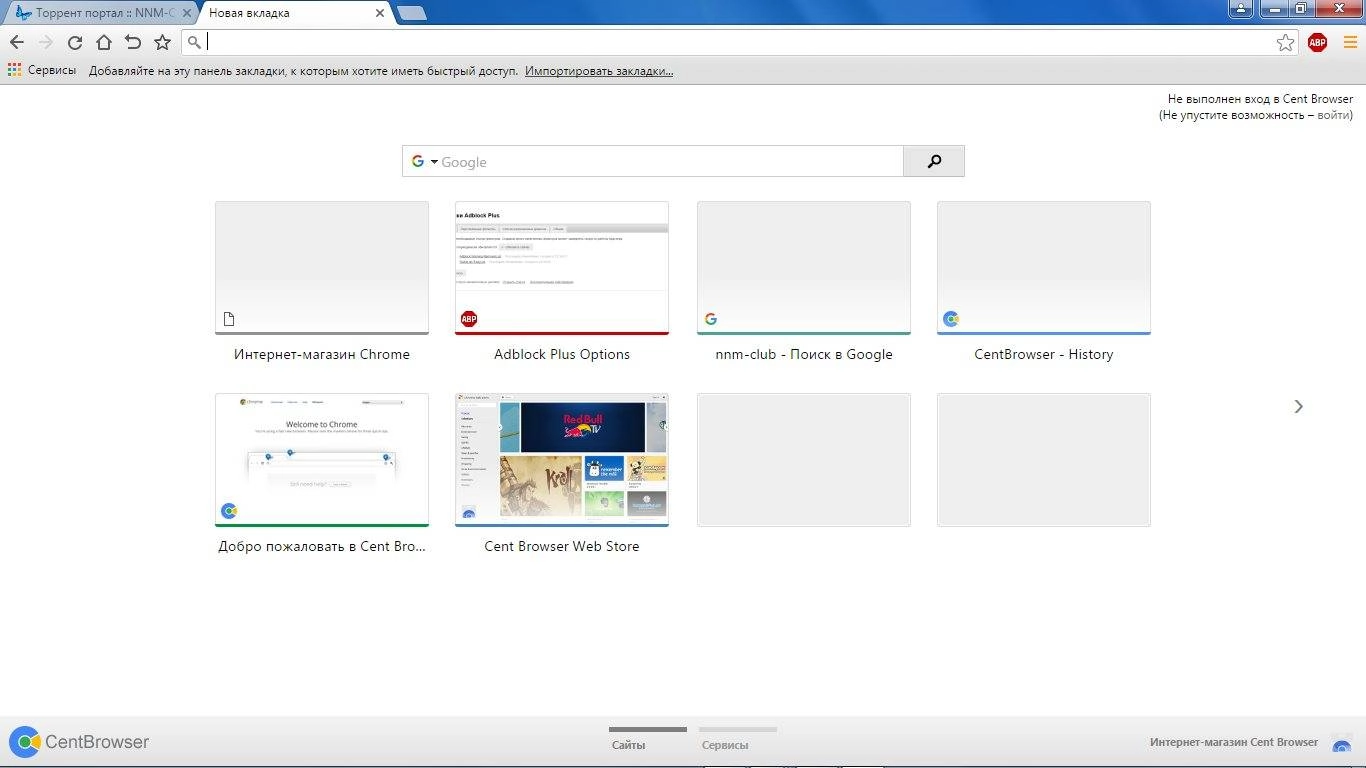The image size is (1366, 768).
Task: Click the CentBrowser - History caption
Action: point(1044,354)
